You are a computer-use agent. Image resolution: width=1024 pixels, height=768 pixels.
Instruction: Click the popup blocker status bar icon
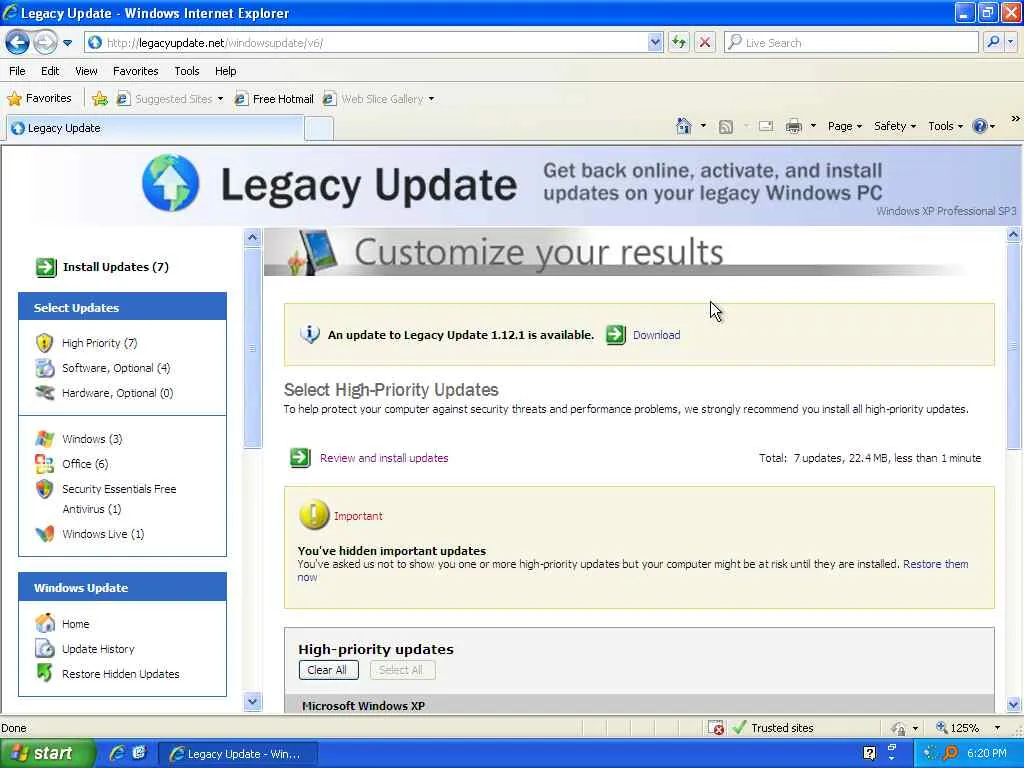[x=716, y=728]
